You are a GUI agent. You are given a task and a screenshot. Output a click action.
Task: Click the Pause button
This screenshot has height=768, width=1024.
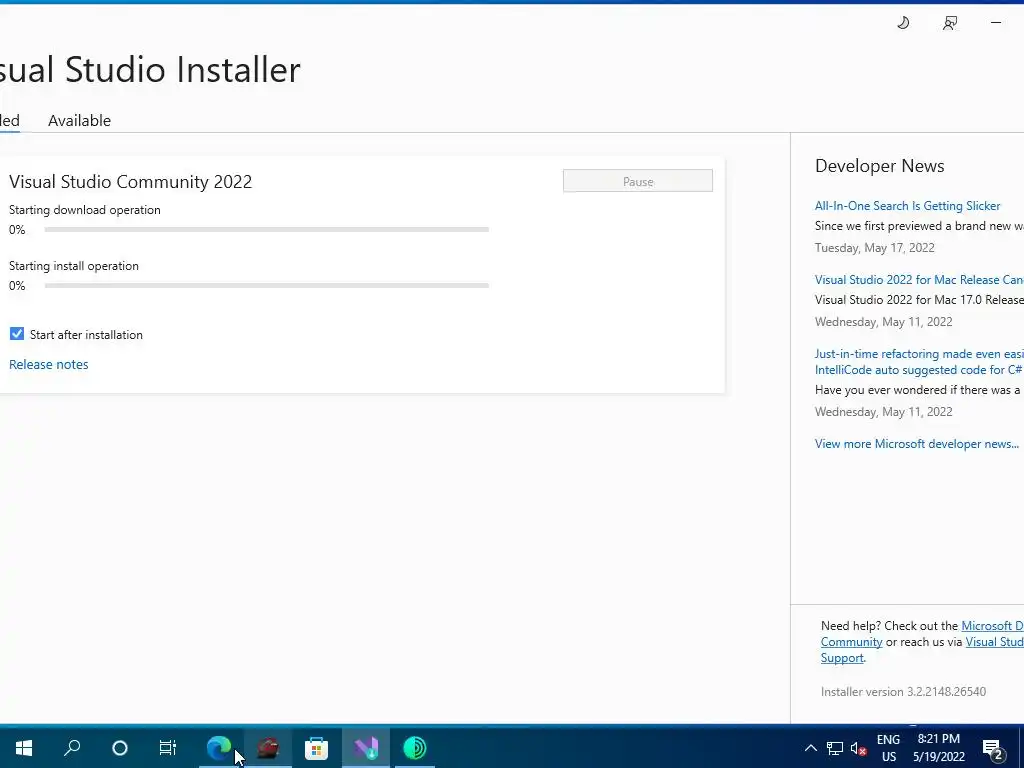[x=637, y=181]
